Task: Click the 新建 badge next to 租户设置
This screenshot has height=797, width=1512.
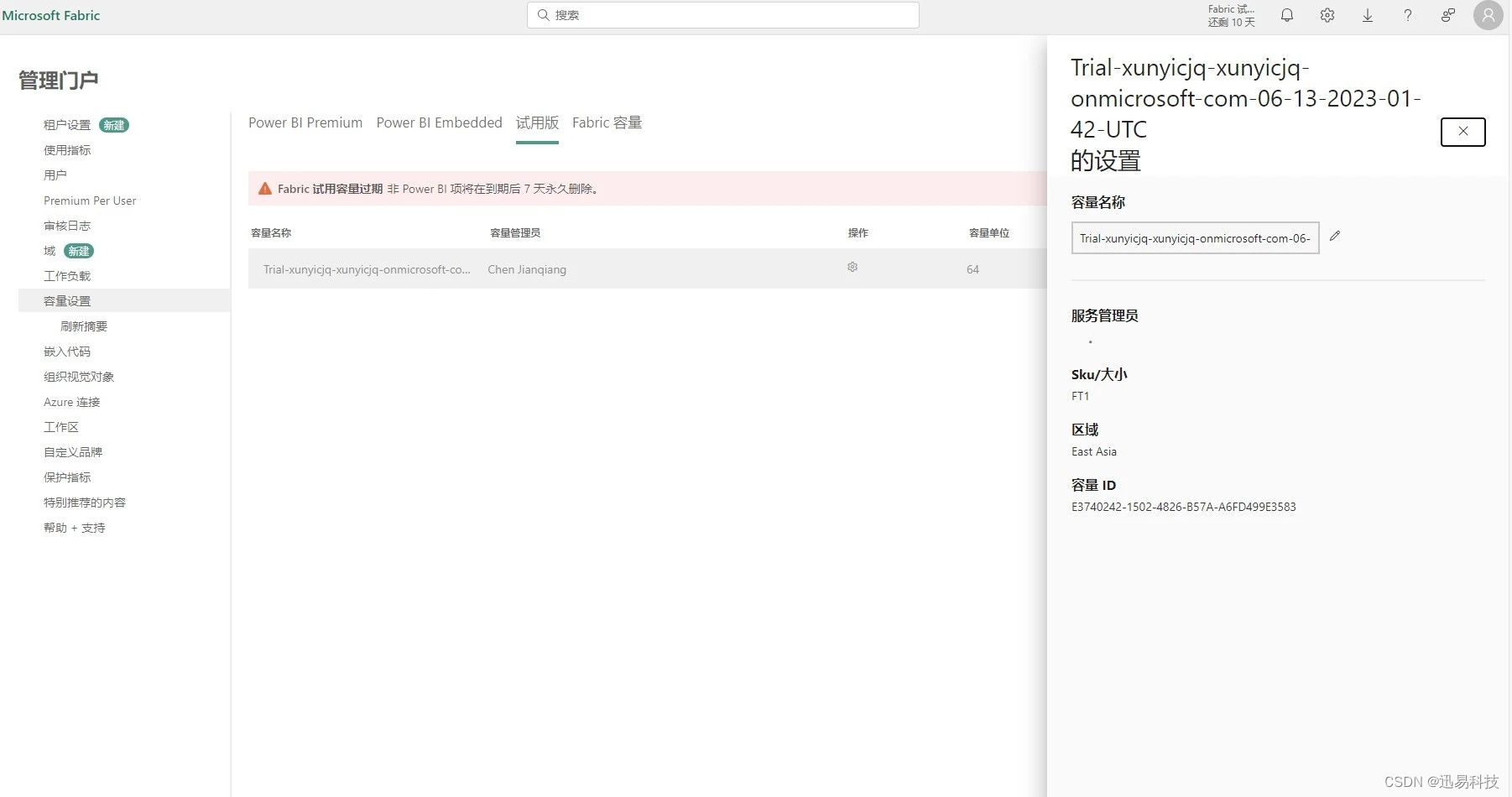Action: tap(114, 125)
